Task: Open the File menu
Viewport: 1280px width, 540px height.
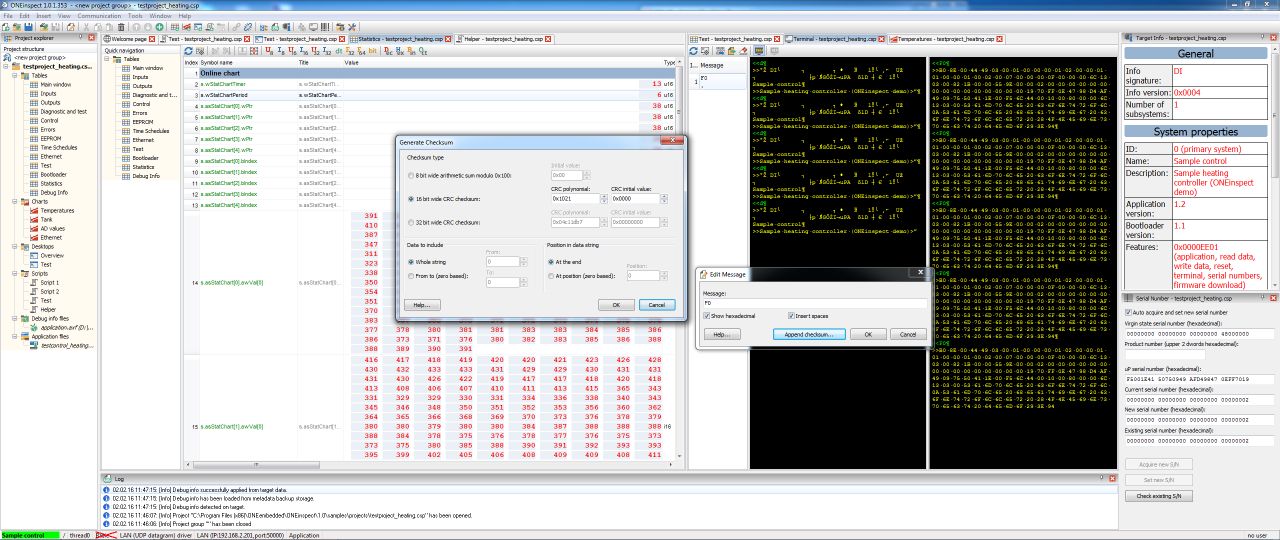Action: [x=9, y=16]
